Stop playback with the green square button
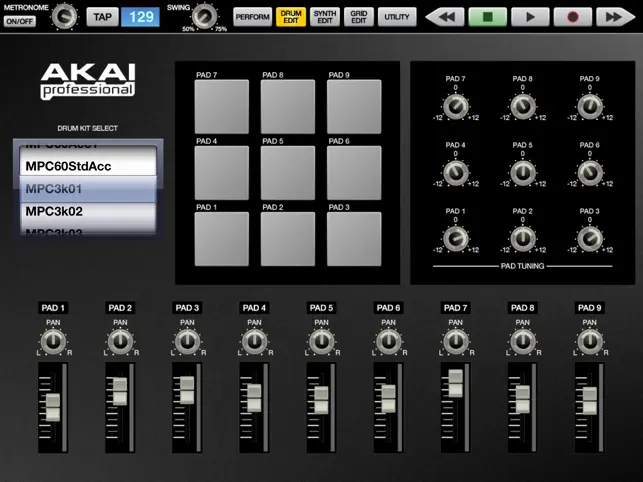 coord(488,17)
